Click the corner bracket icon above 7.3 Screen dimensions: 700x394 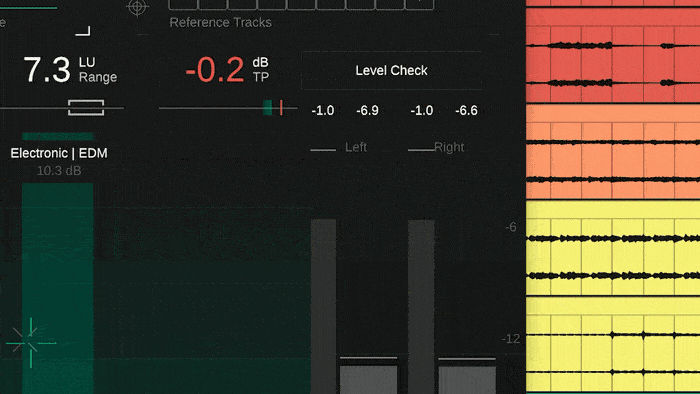click(x=83, y=30)
